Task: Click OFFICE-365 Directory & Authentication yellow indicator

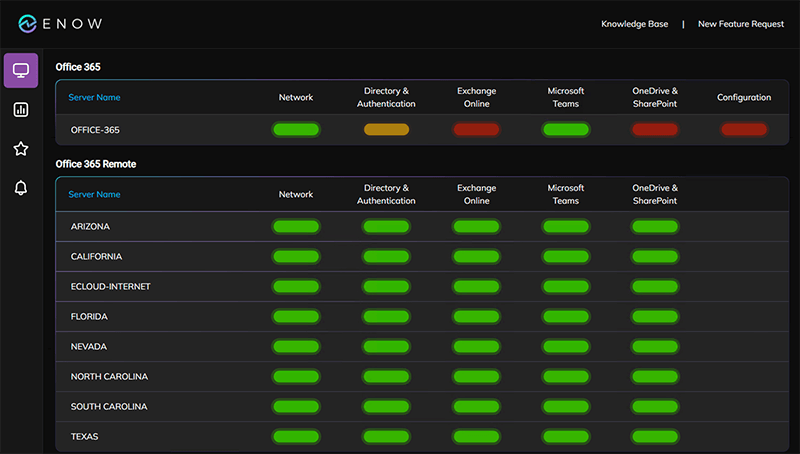Action: (x=386, y=130)
